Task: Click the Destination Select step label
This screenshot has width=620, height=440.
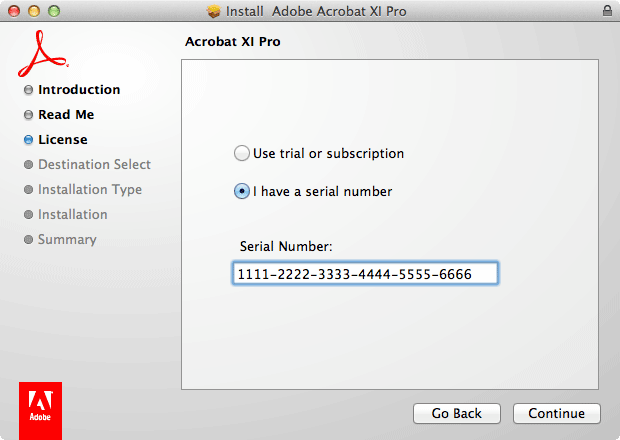Action: 95,164
